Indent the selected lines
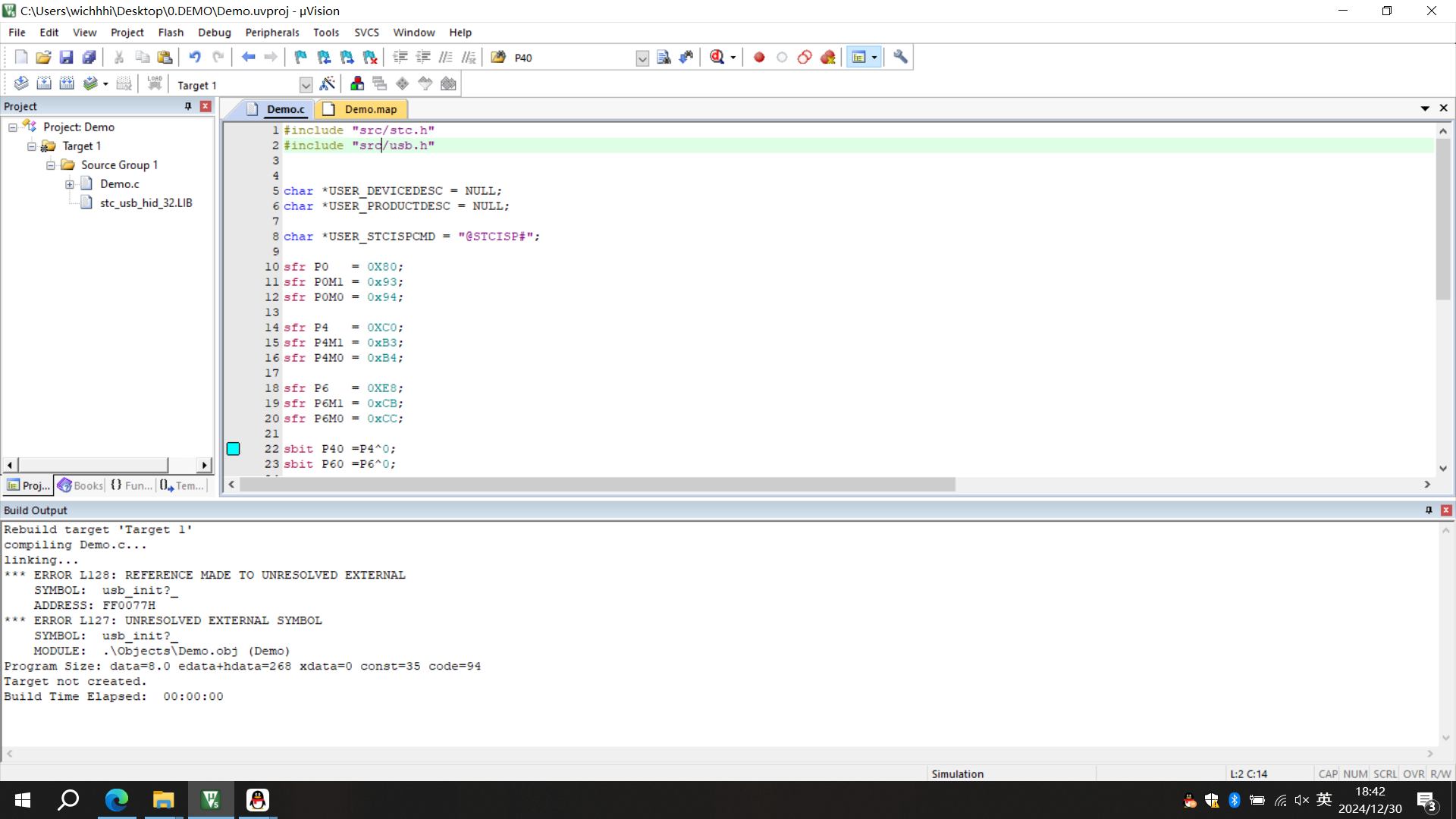This screenshot has width=1456, height=819. click(400, 57)
